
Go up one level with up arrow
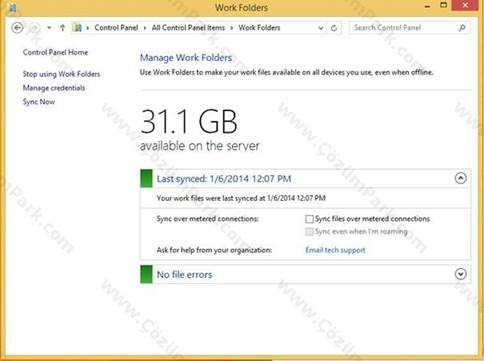(x=62, y=28)
